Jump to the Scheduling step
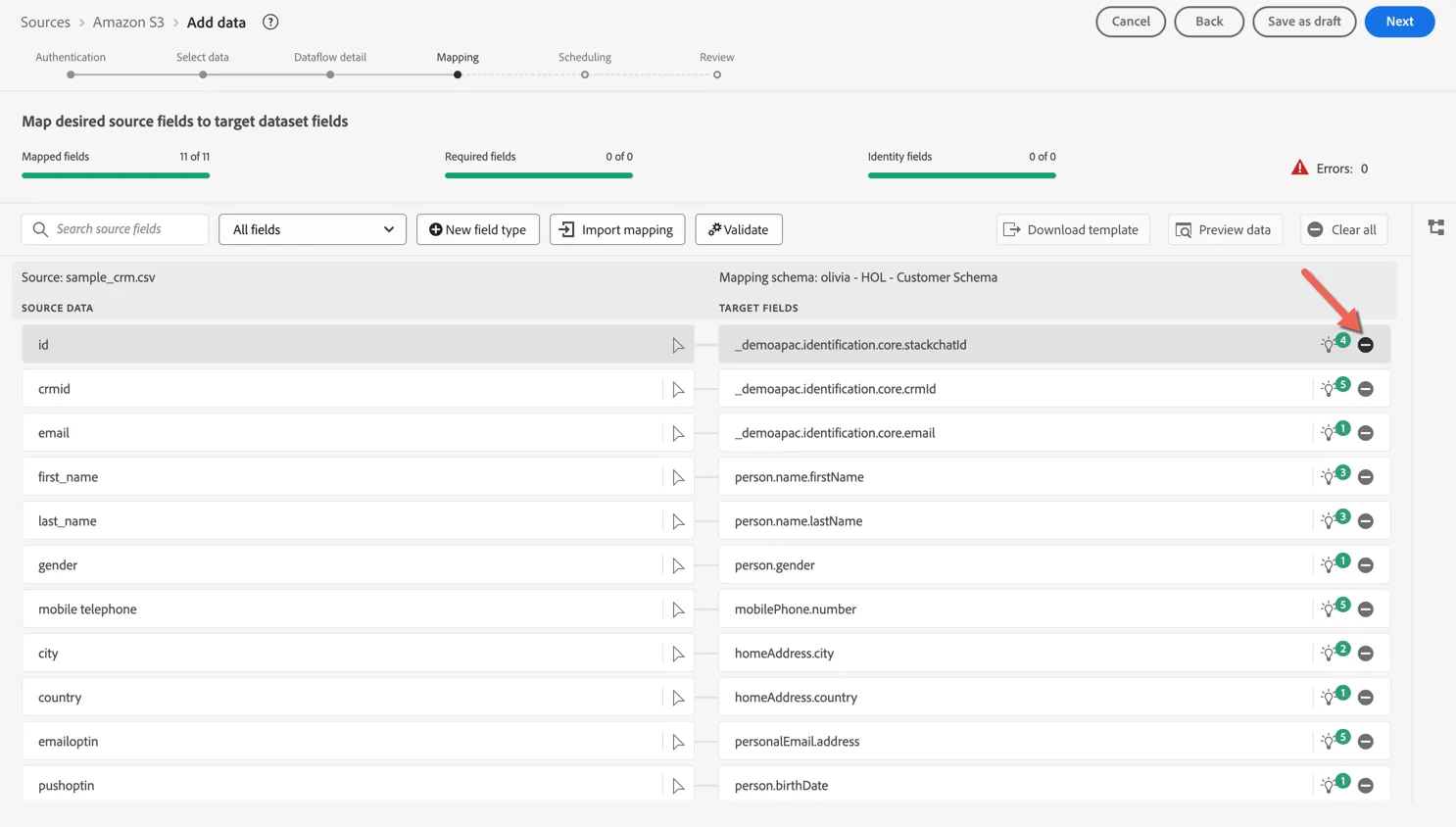Image resolution: width=1456 pixels, height=827 pixels. [585, 65]
